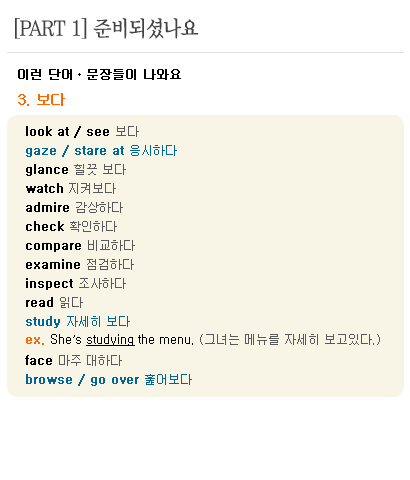Click the 'admire 감상하다' entry

tap(74, 208)
